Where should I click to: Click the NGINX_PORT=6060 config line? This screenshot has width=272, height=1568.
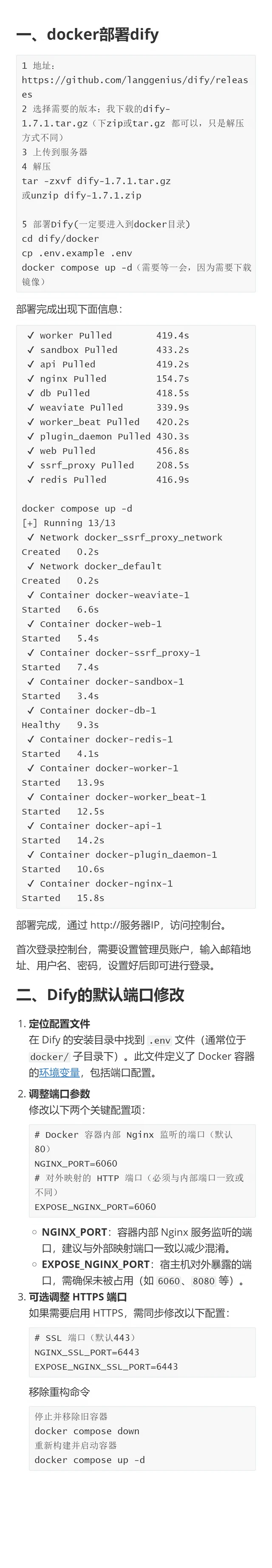tap(76, 1163)
